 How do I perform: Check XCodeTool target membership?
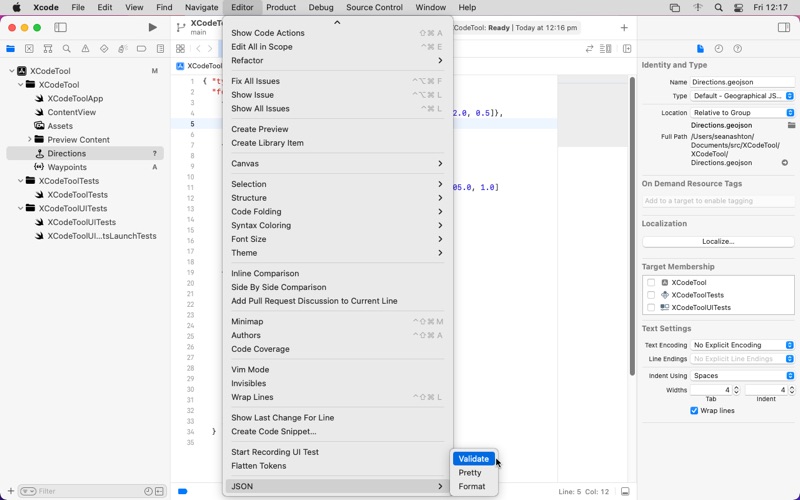click(x=651, y=282)
